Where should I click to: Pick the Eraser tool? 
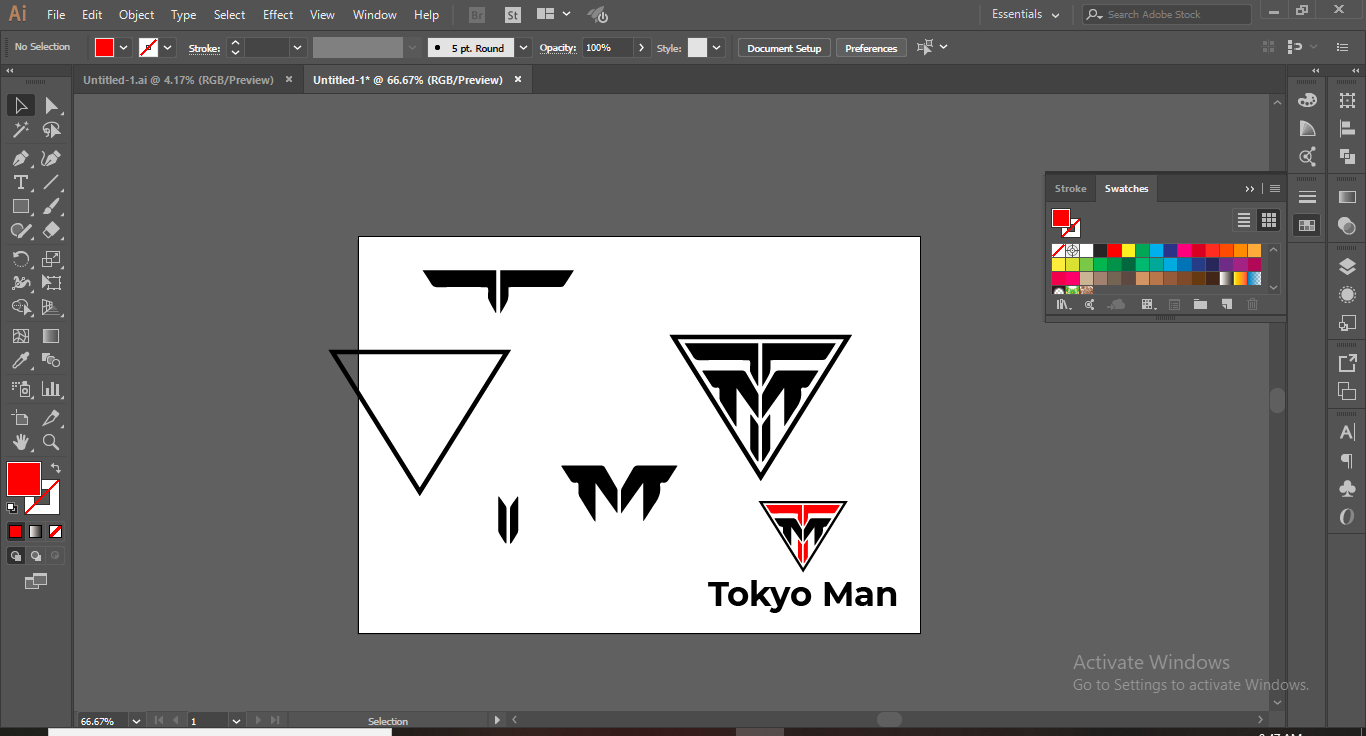pyautogui.click(x=51, y=230)
